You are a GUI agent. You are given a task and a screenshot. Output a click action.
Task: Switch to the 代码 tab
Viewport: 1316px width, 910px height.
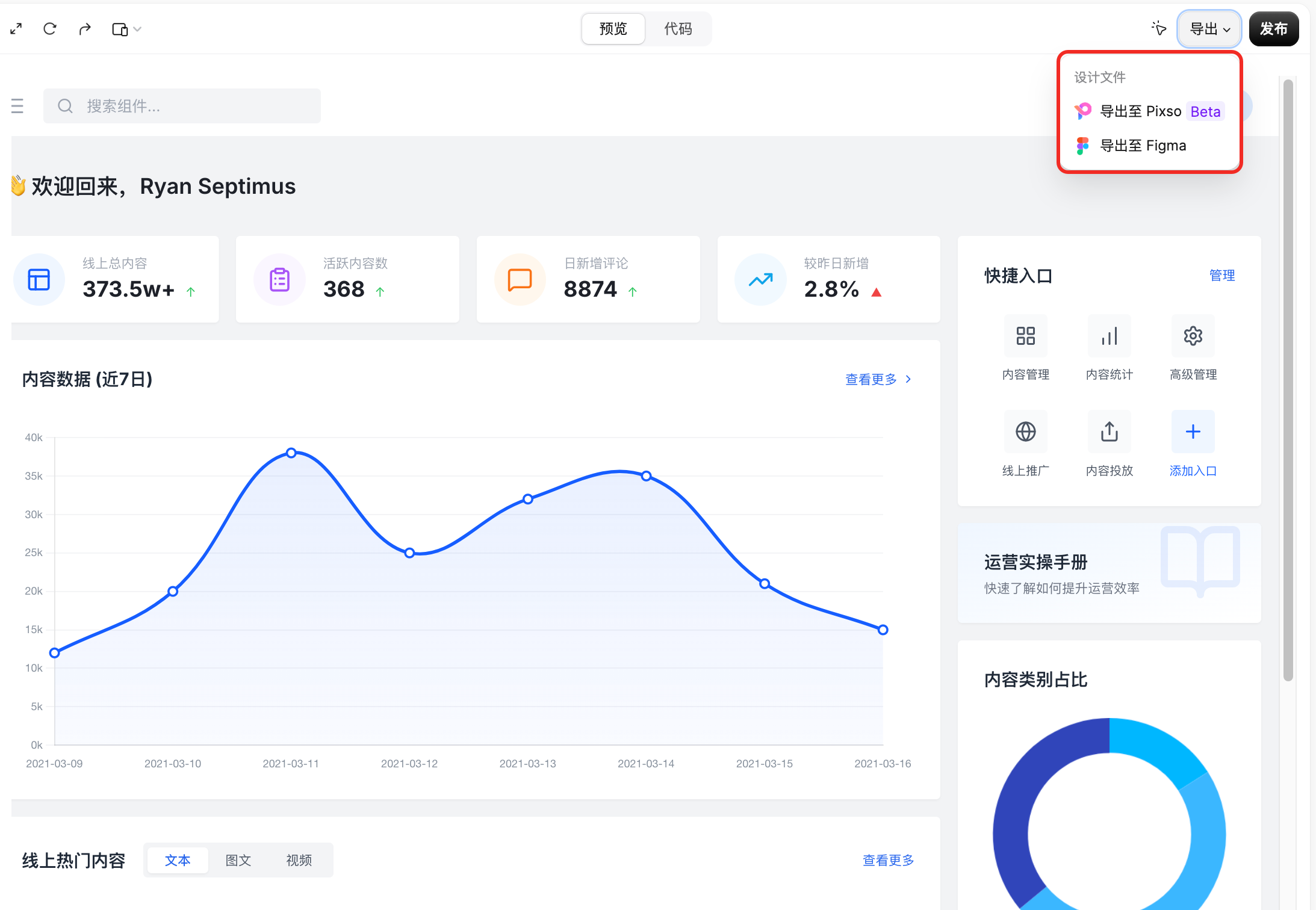pos(678,29)
